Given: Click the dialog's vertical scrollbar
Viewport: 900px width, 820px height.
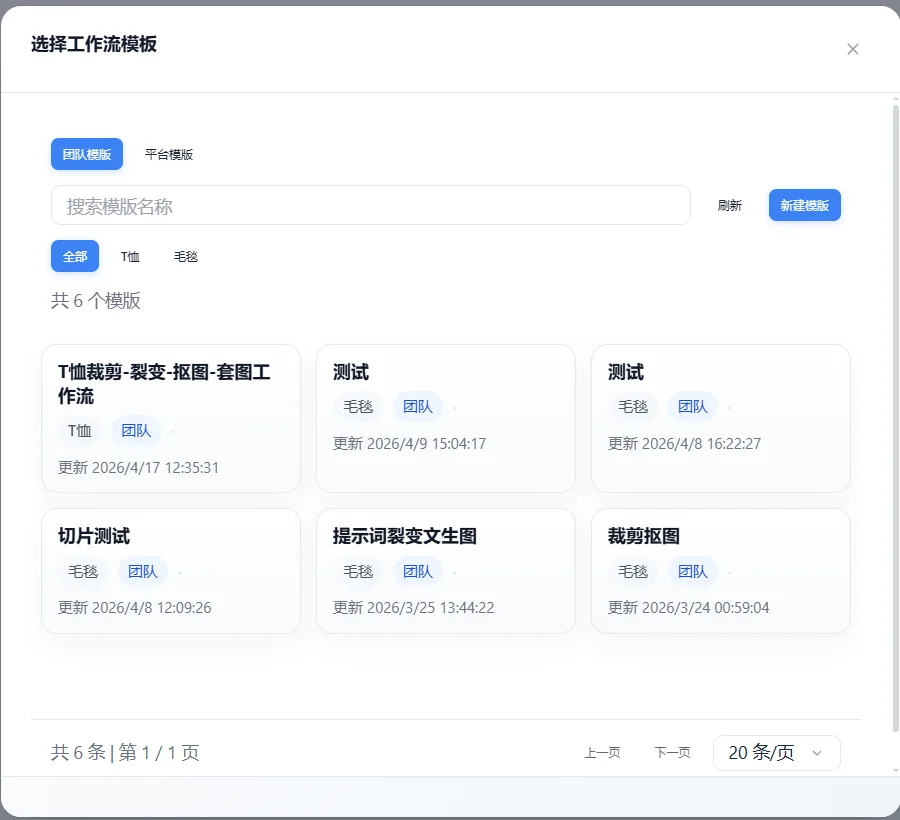Looking at the screenshot, I should pyautogui.click(x=895, y=400).
